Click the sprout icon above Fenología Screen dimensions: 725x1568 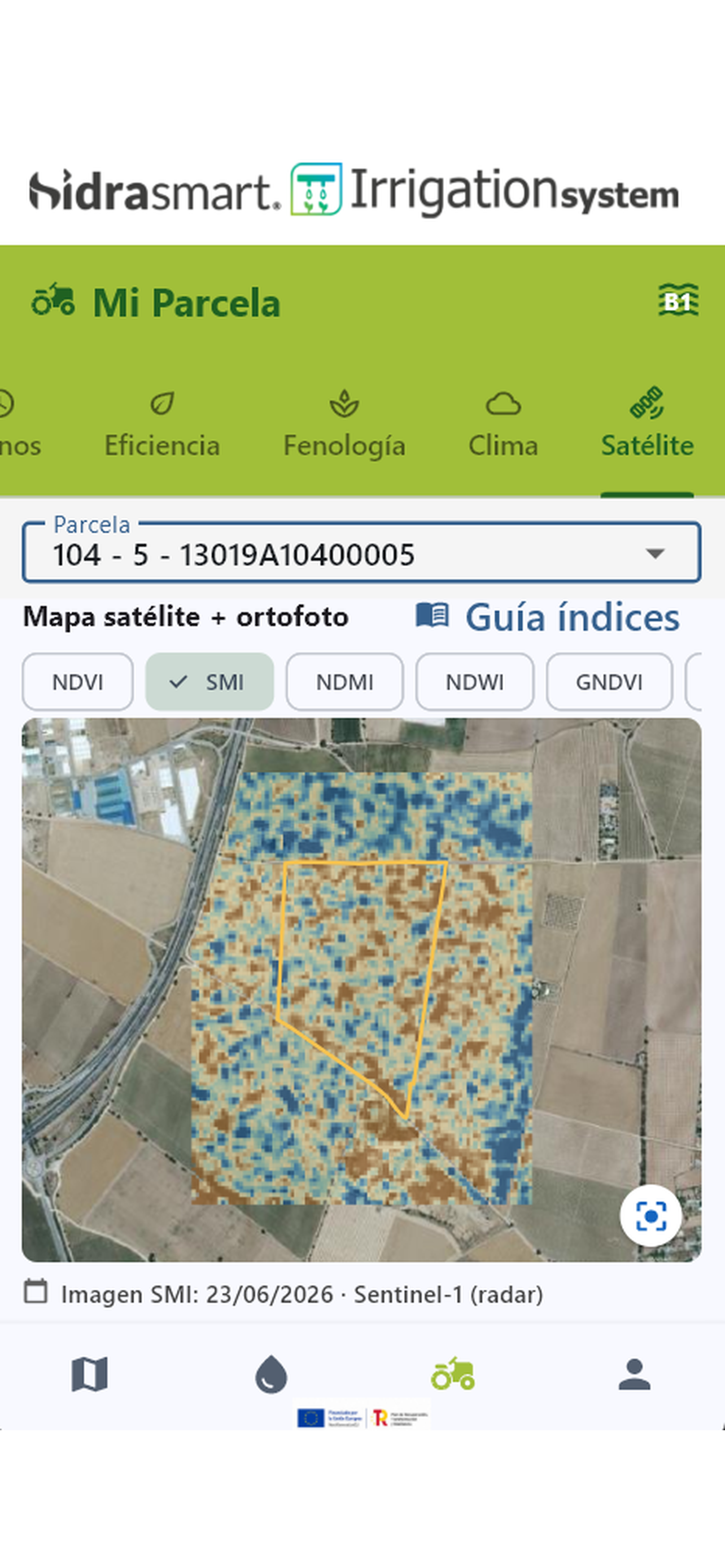point(344,404)
